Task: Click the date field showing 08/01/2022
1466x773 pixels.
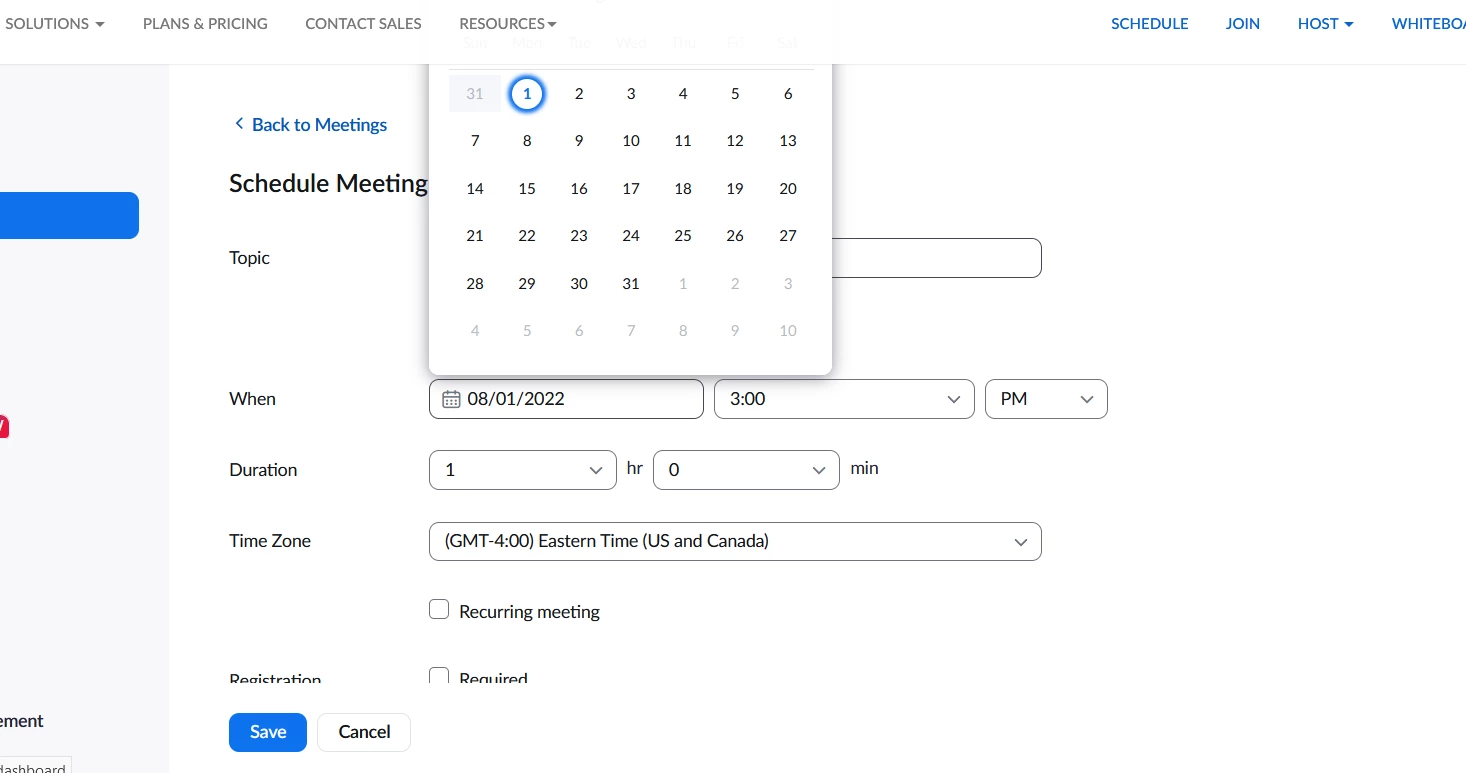Action: tap(566, 399)
